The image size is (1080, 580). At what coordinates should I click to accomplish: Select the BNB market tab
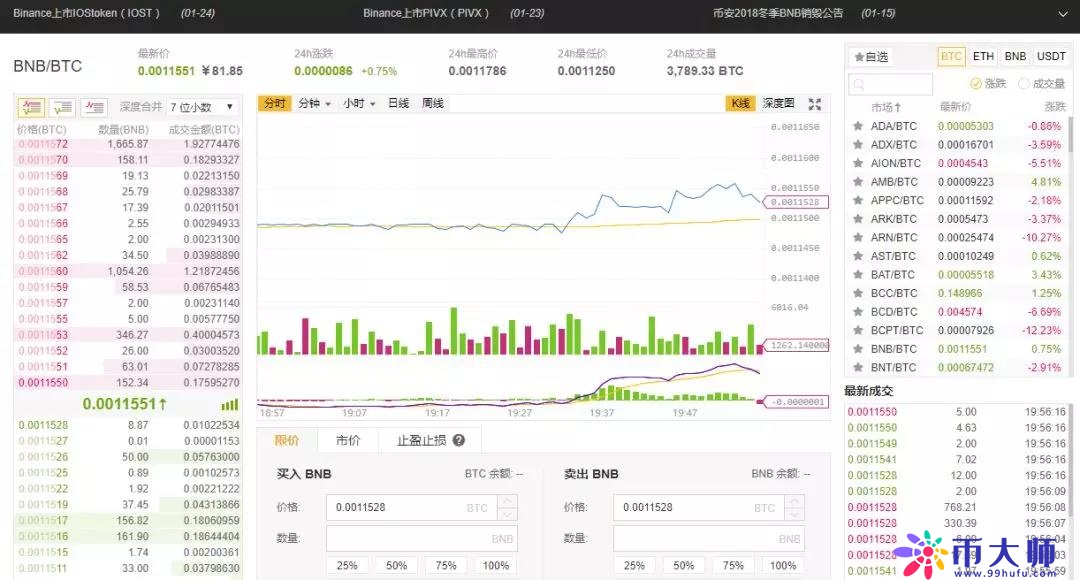coord(1015,56)
